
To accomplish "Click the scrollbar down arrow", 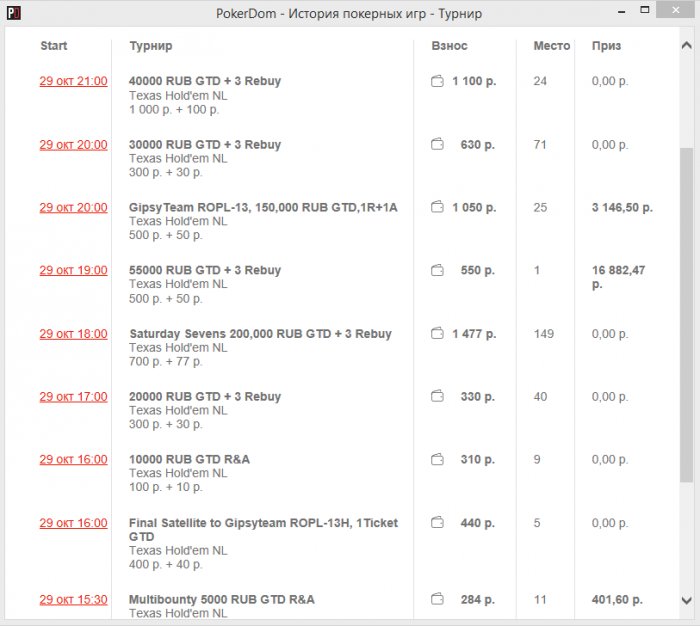I will point(686,600).
